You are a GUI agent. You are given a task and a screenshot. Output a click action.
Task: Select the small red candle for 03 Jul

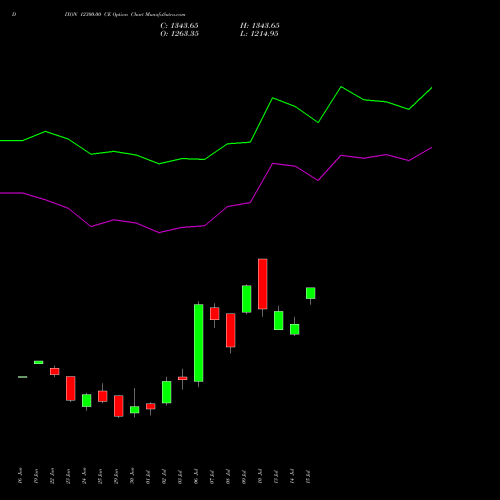[183, 378]
